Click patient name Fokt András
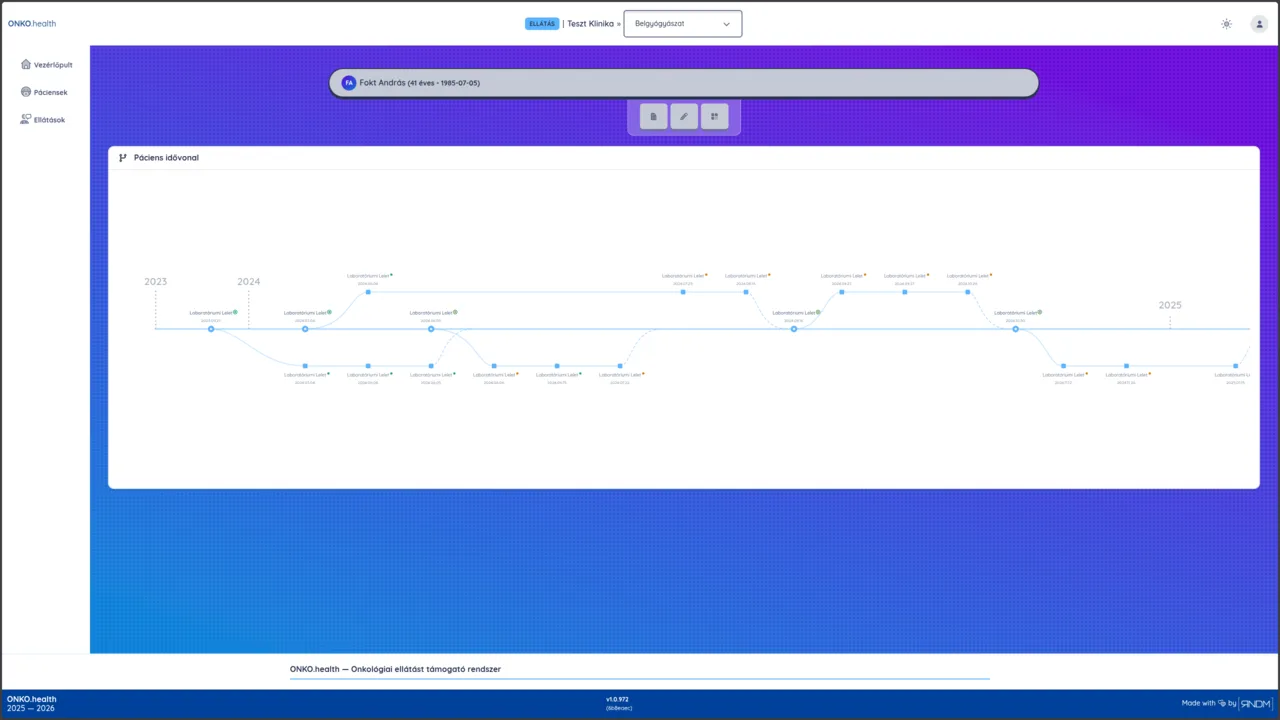This screenshot has height=720, width=1280. 382,83
